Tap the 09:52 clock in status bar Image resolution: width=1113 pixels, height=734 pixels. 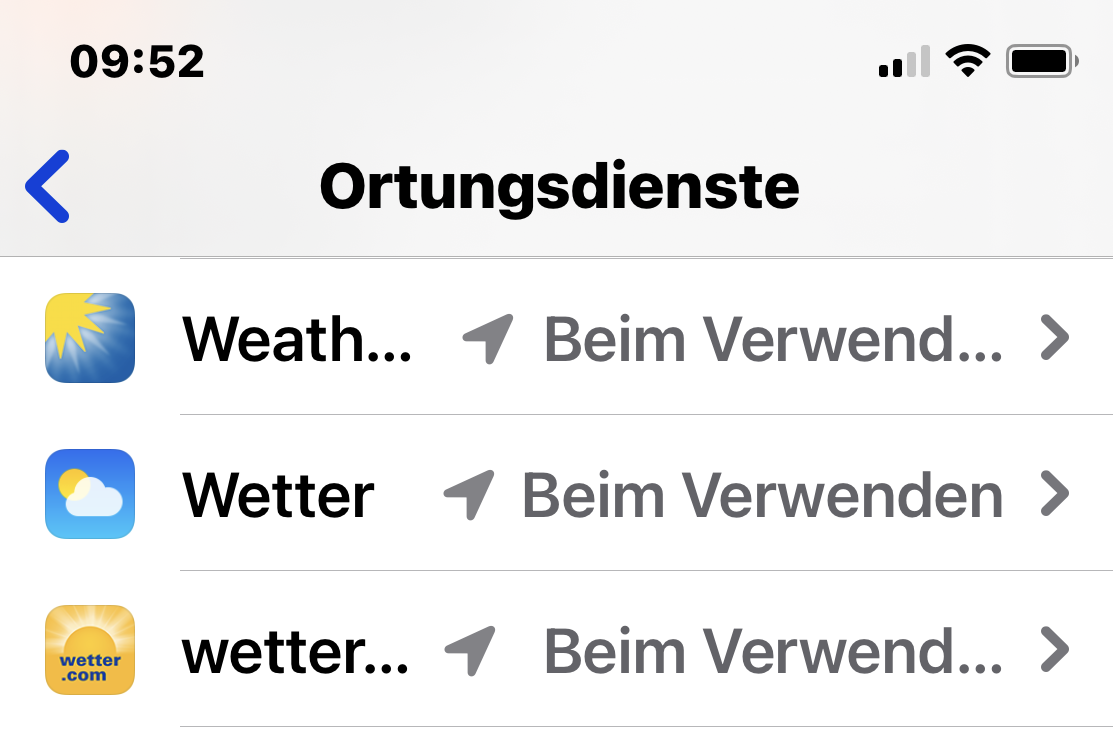[137, 62]
